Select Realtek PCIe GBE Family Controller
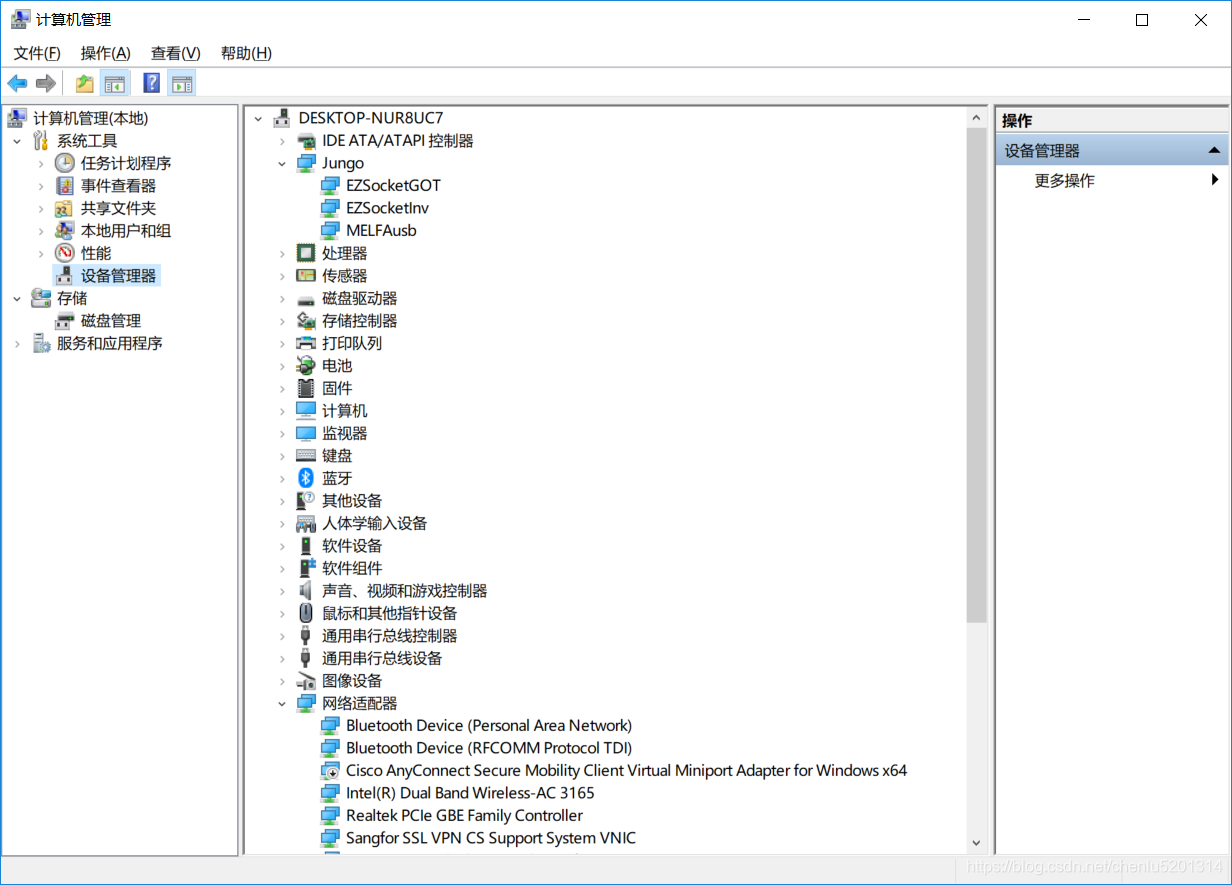The image size is (1232, 885). tap(464, 816)
